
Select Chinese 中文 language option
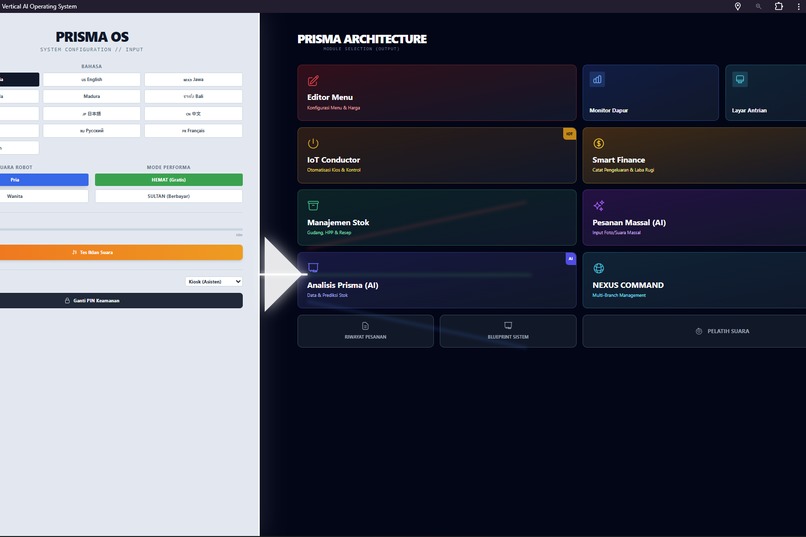193,114
